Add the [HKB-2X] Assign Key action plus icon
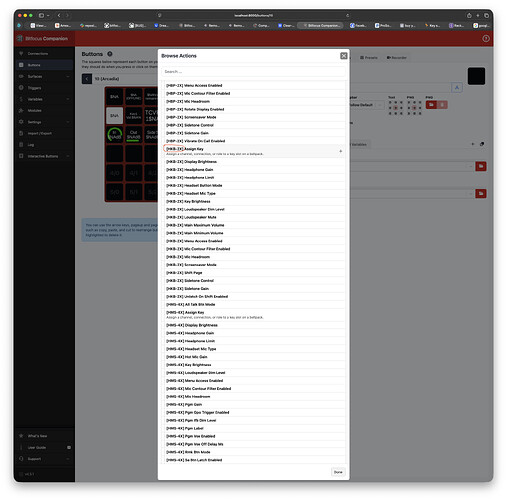The width and height of the screenshot is (506, 500). click(x=340, y=151)
